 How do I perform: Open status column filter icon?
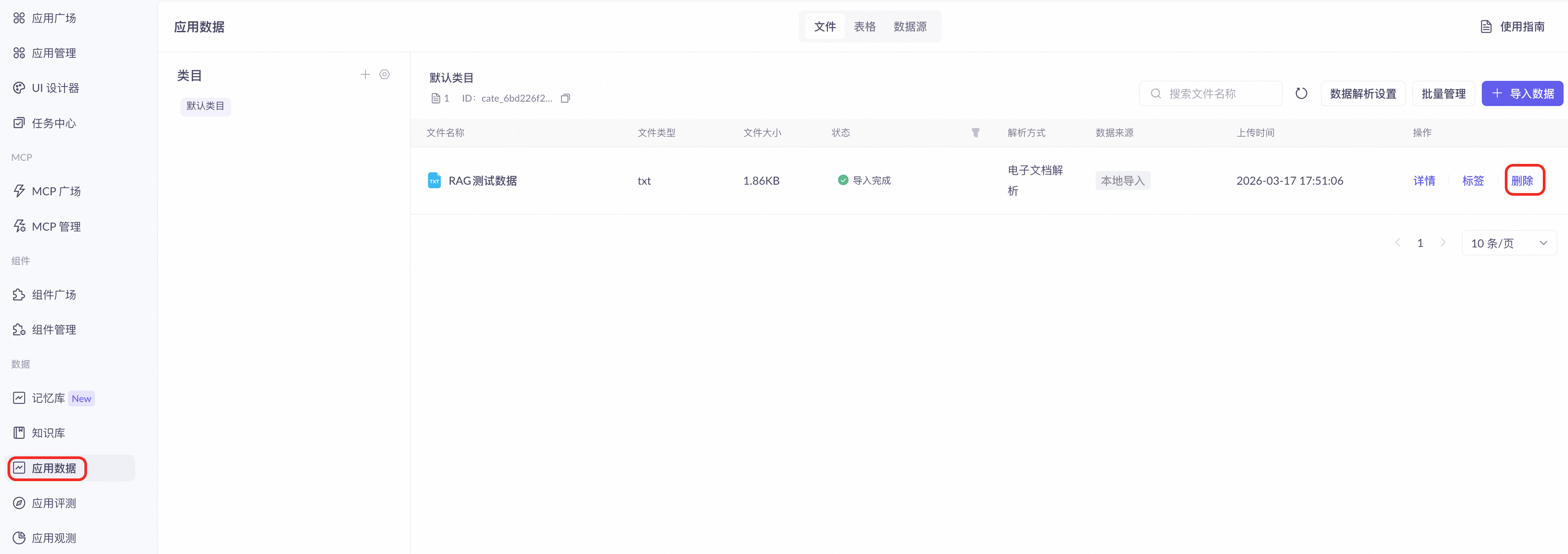point(975,132)
